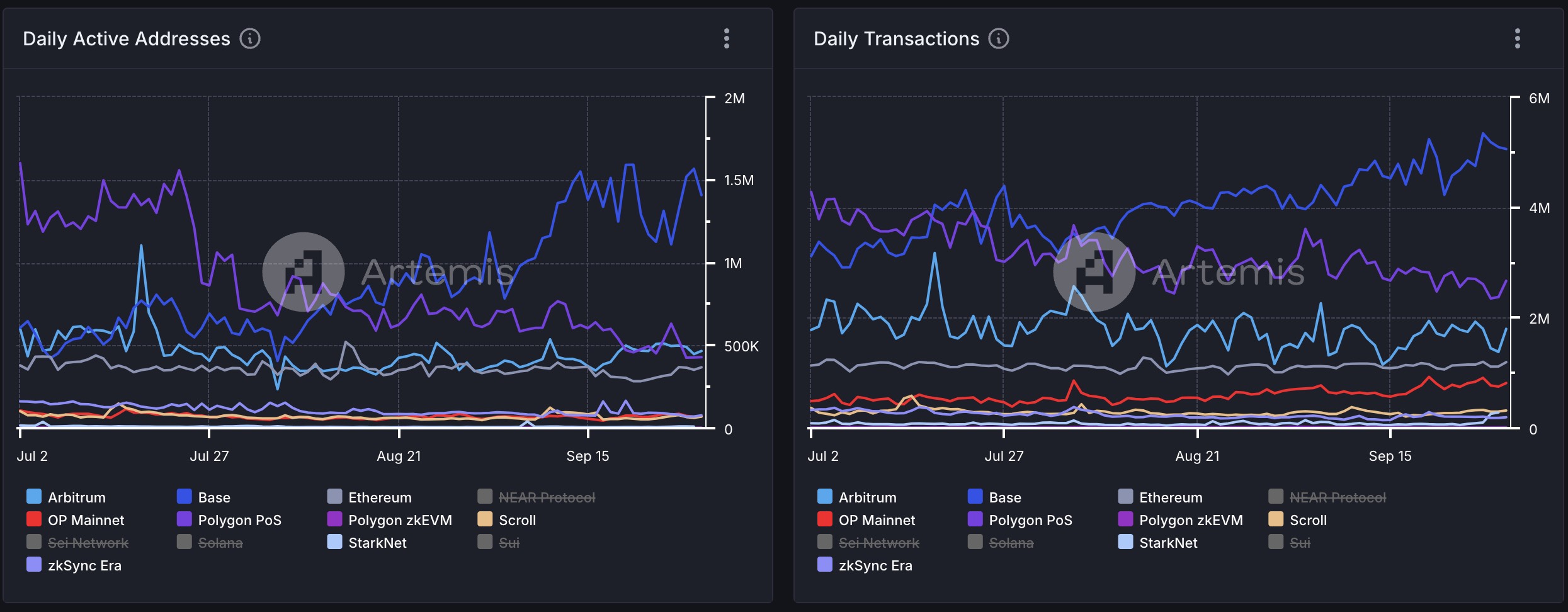Viewport: 1568px width, 612px height.
Task: Toggle Polygon zkEVM in Daily Transactions legend
Action: (x=1180, y=520)
